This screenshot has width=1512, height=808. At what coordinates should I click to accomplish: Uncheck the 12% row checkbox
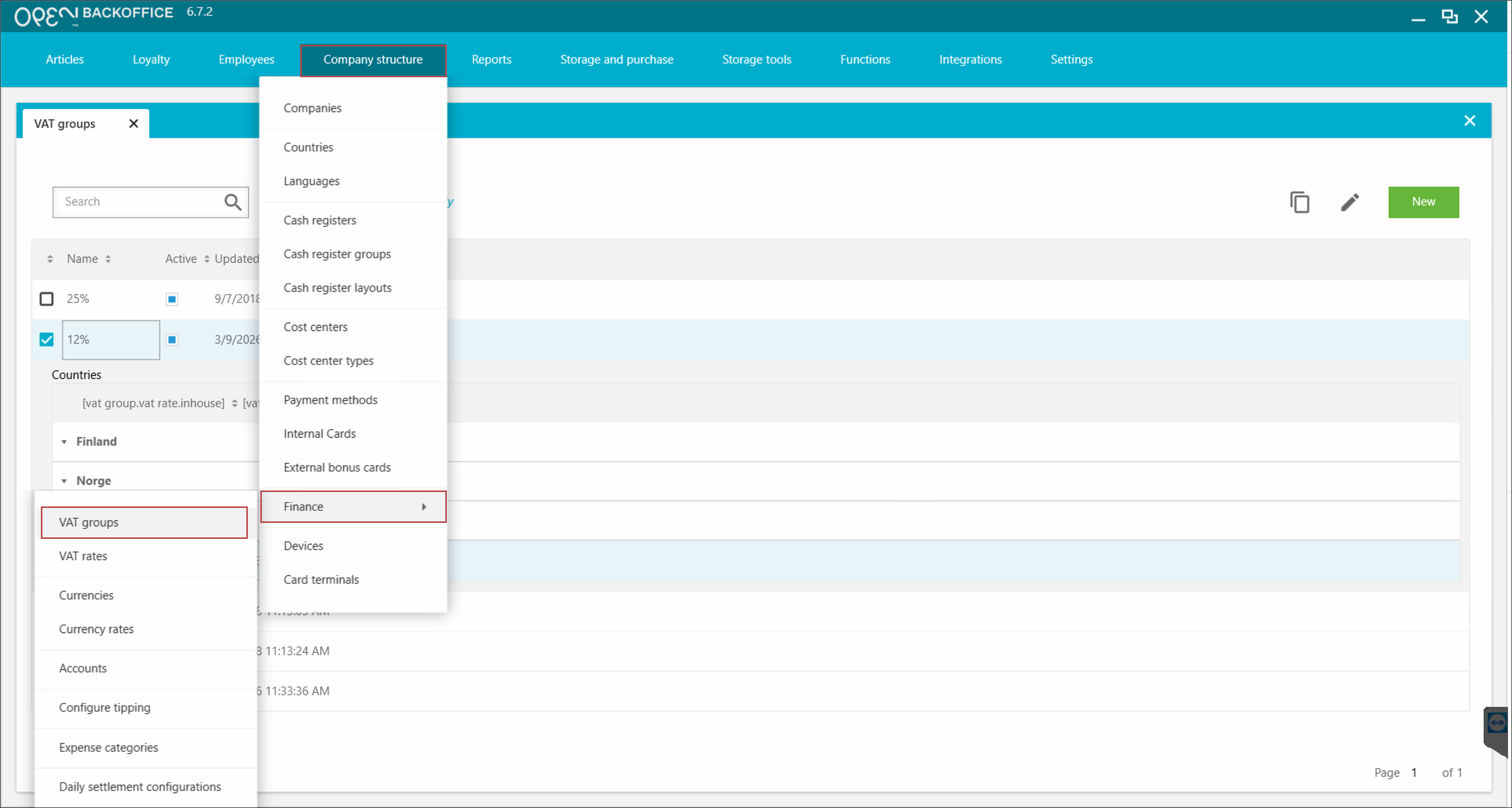[46, 340]
